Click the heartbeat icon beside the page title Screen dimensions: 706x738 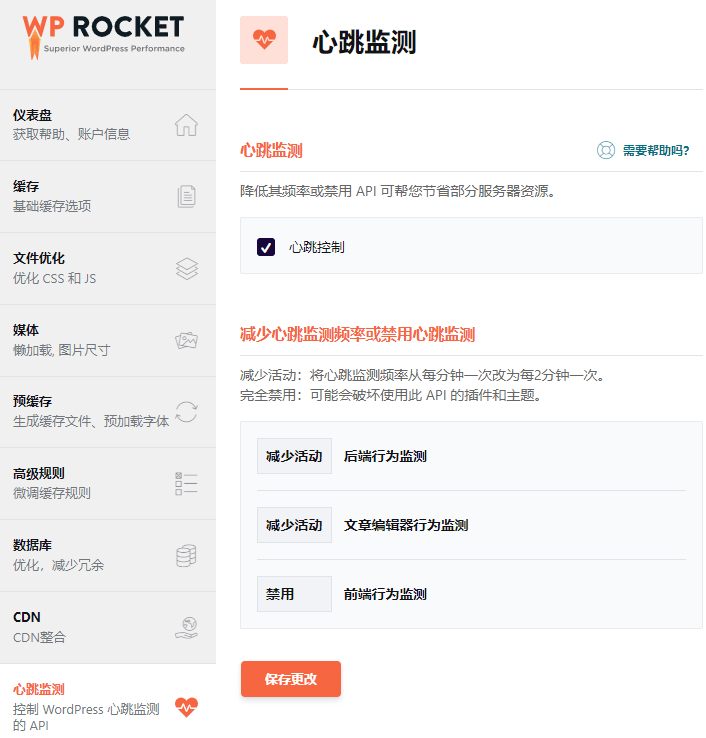pos(264,40)
